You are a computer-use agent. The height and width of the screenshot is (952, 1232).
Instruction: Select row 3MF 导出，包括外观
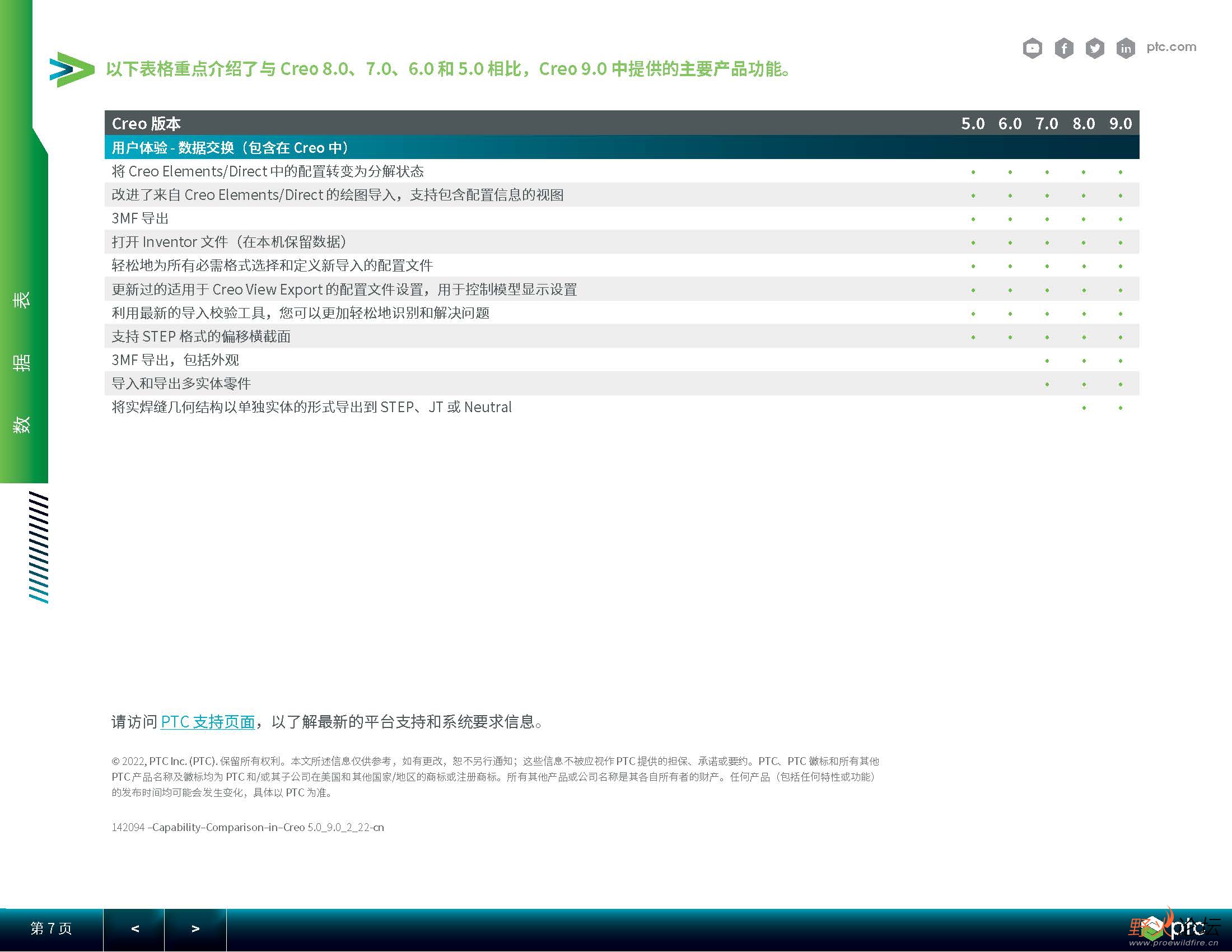coord(622,361)
